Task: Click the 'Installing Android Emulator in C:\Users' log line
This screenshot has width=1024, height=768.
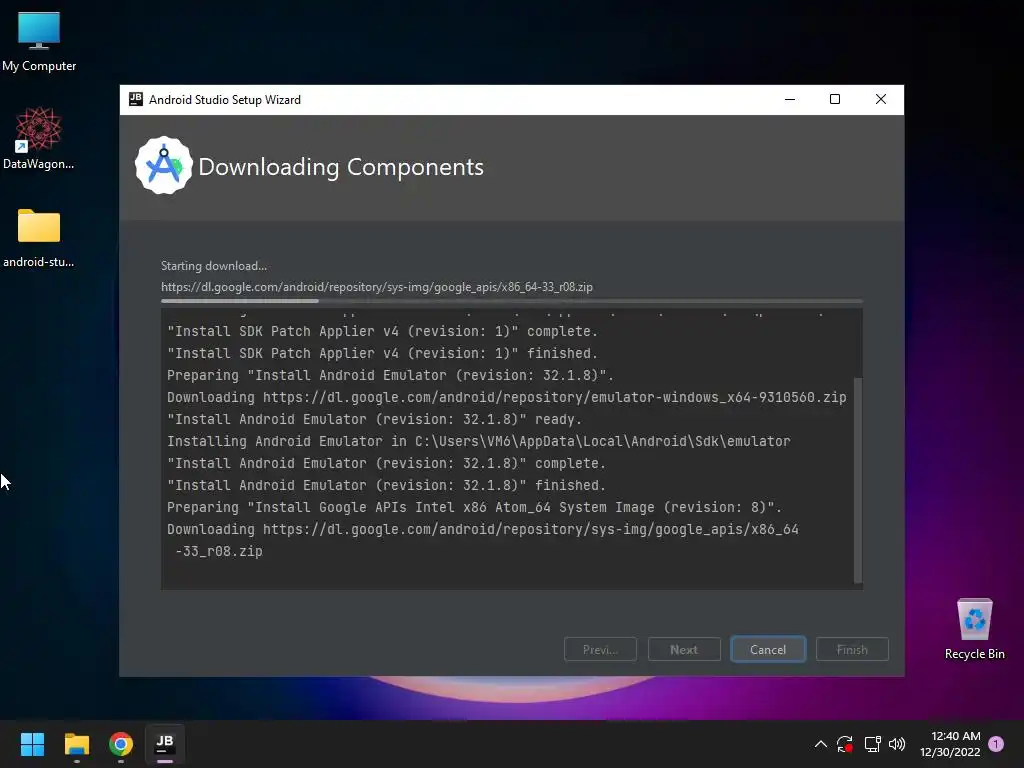Action: [x=479, y=441]
